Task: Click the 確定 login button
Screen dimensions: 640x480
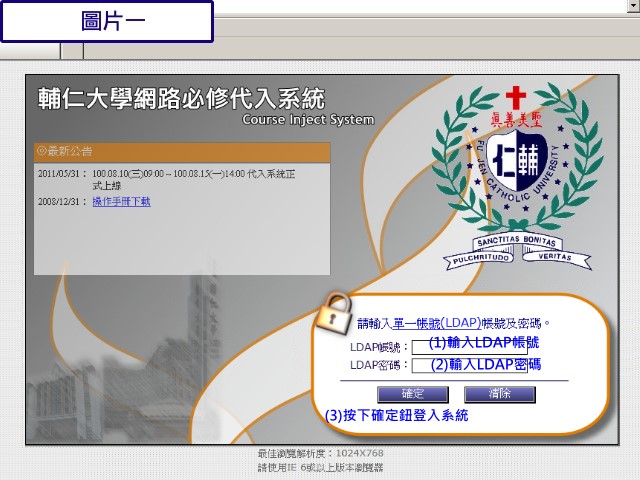Action: tap(413, 394)
